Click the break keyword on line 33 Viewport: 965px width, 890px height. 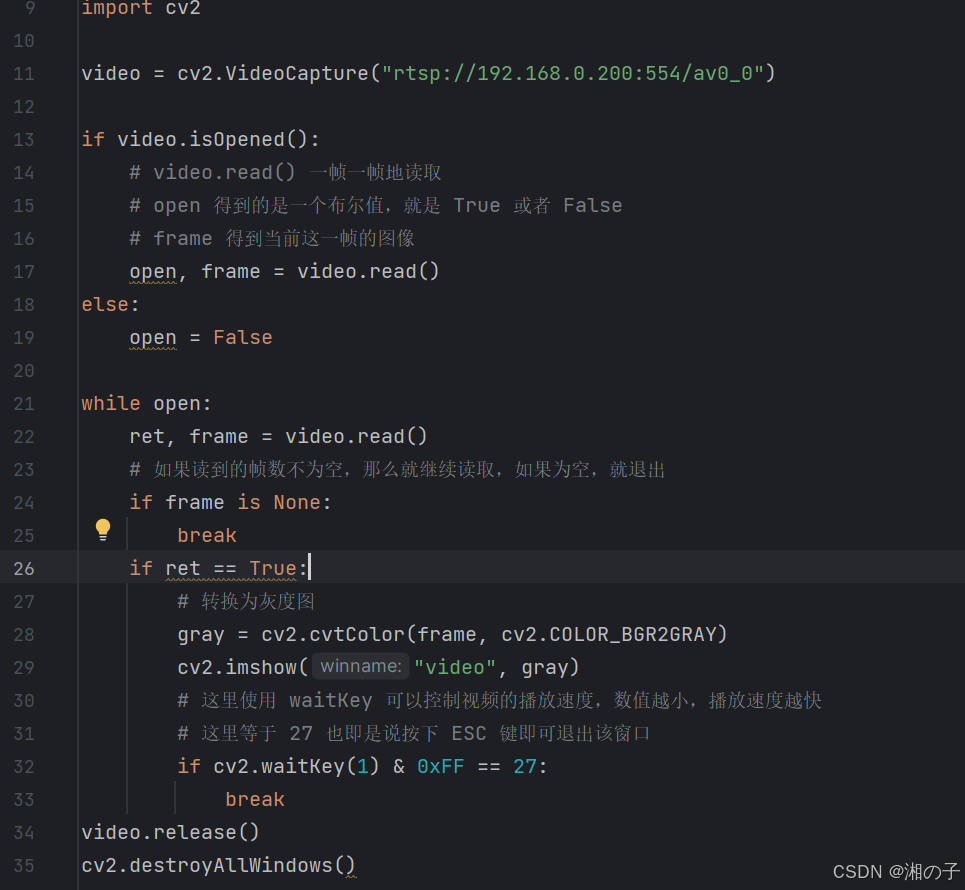(255, 799)
